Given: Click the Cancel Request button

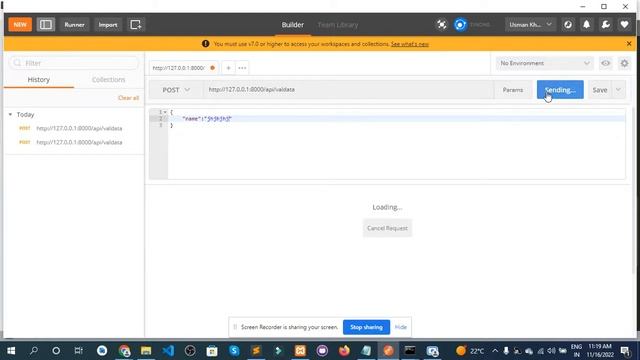Looking at the screenshot, I should 387,228.
